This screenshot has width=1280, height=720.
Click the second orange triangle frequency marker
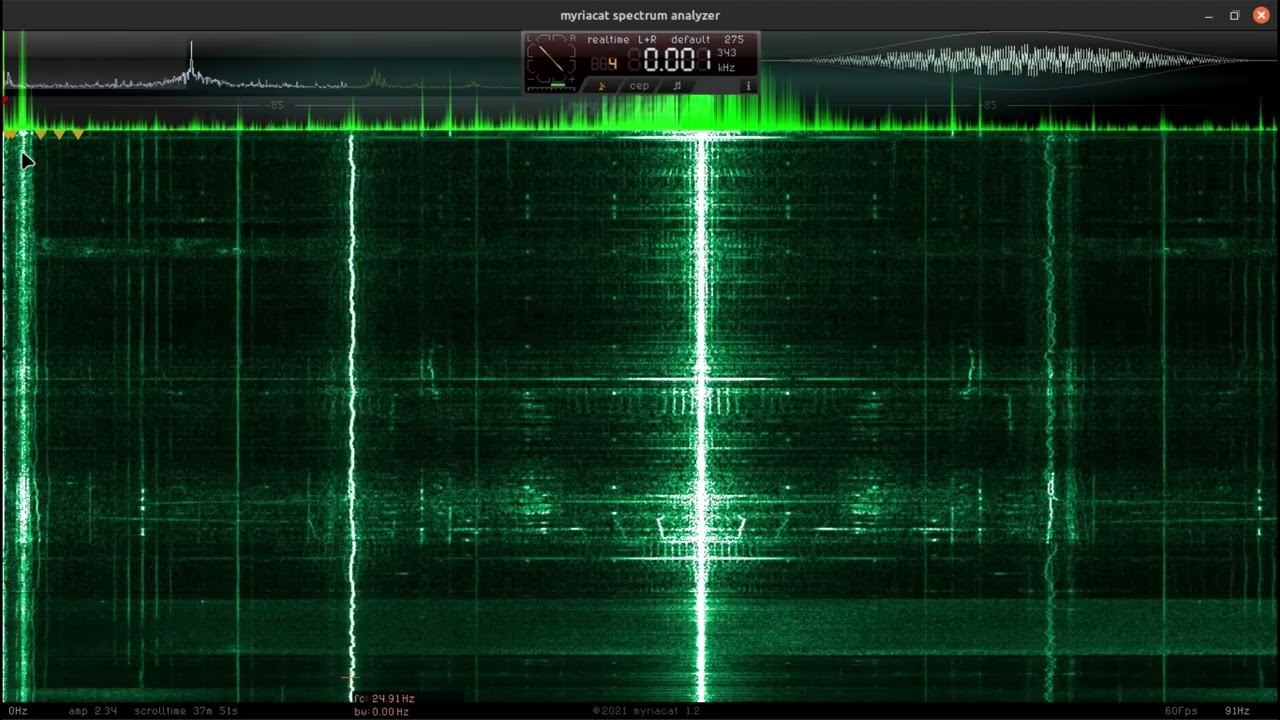tap(40, 135)
